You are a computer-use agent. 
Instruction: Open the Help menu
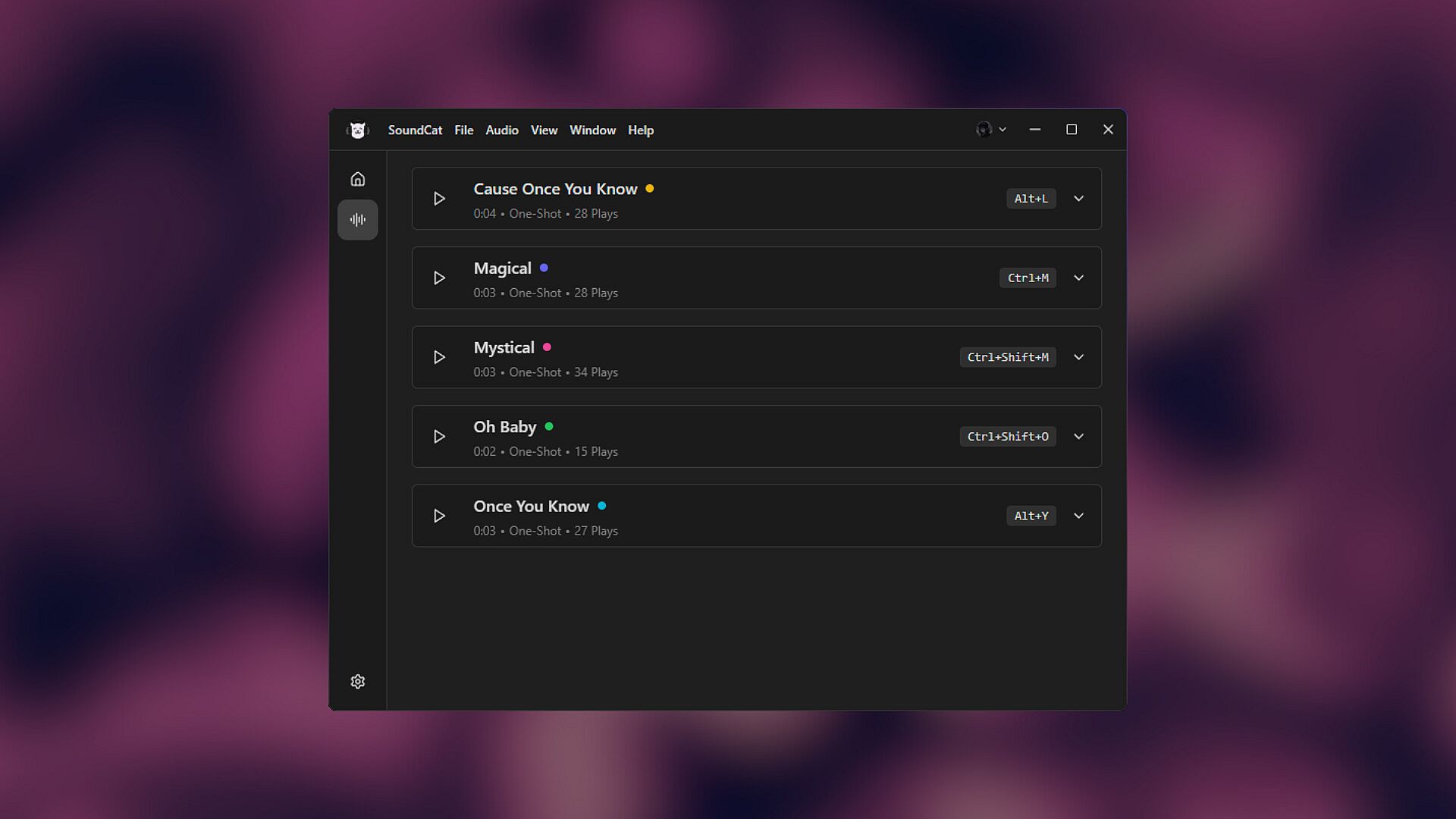point(640,130)
